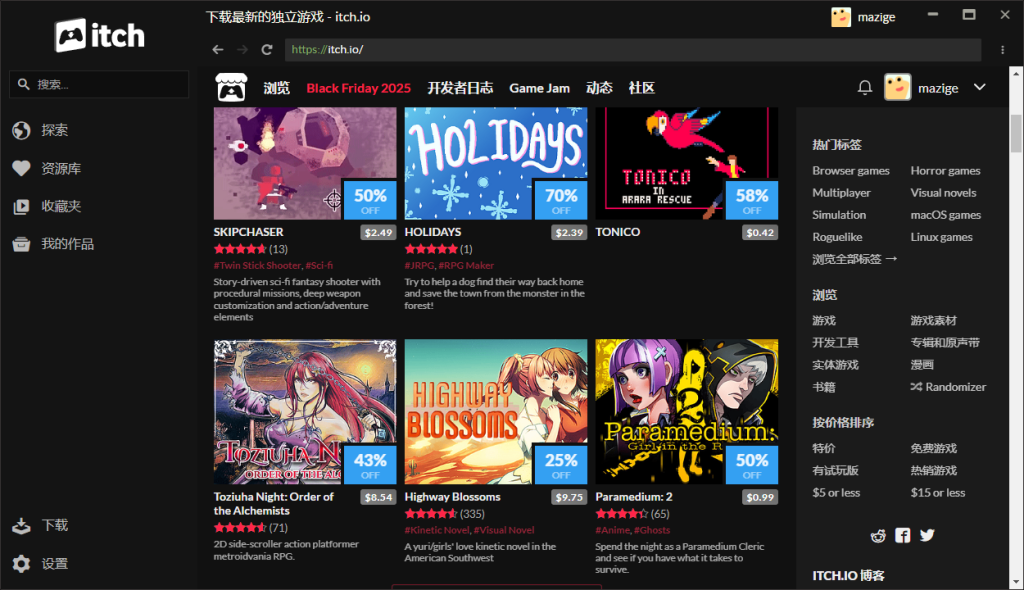The image size is (1024, 590).
Task: Open the Game Jam menu item
Action: pyautogui.click(x=539, y=88)
